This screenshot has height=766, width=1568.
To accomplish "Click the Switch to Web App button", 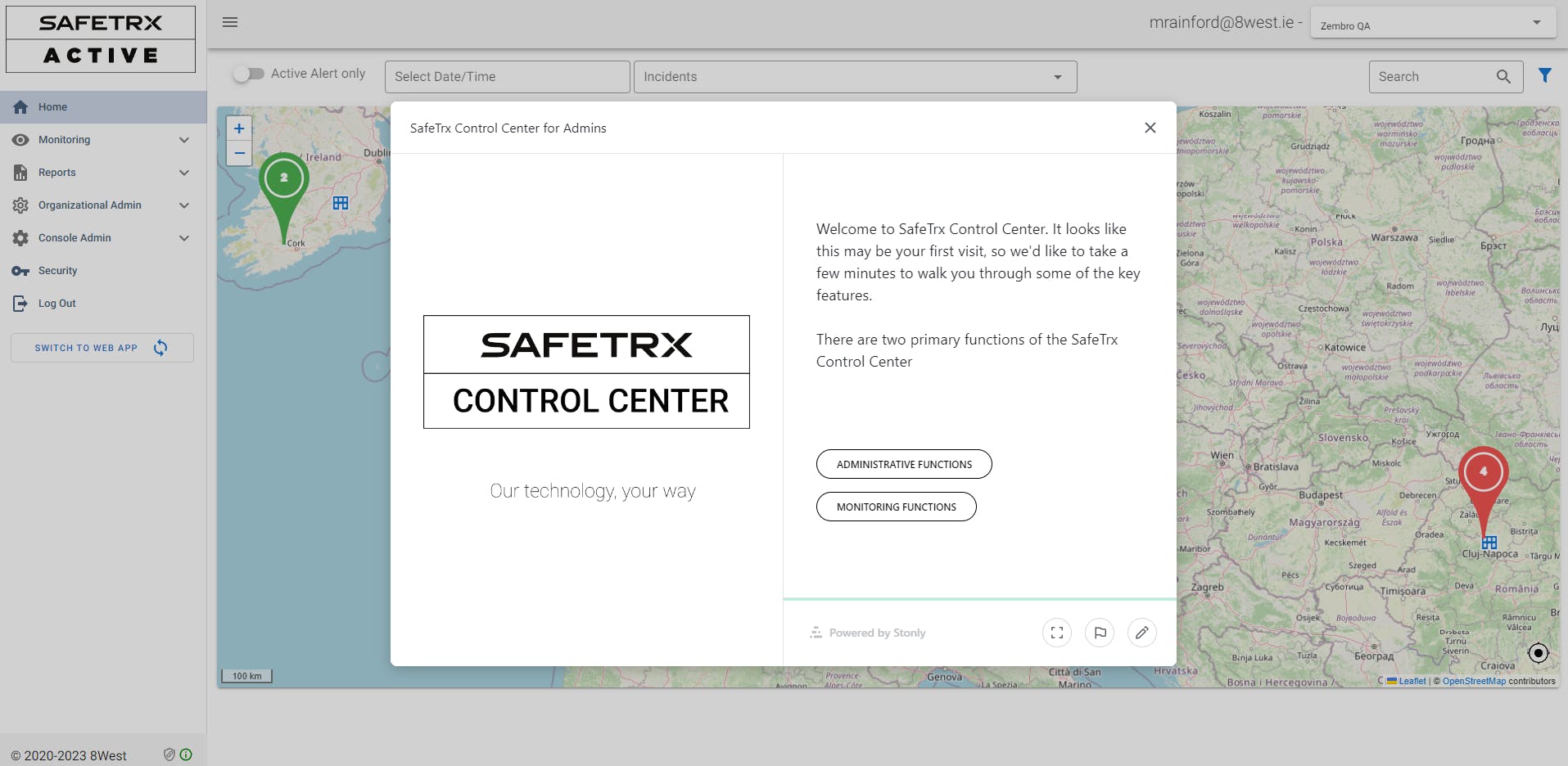I will coord(102,348).
